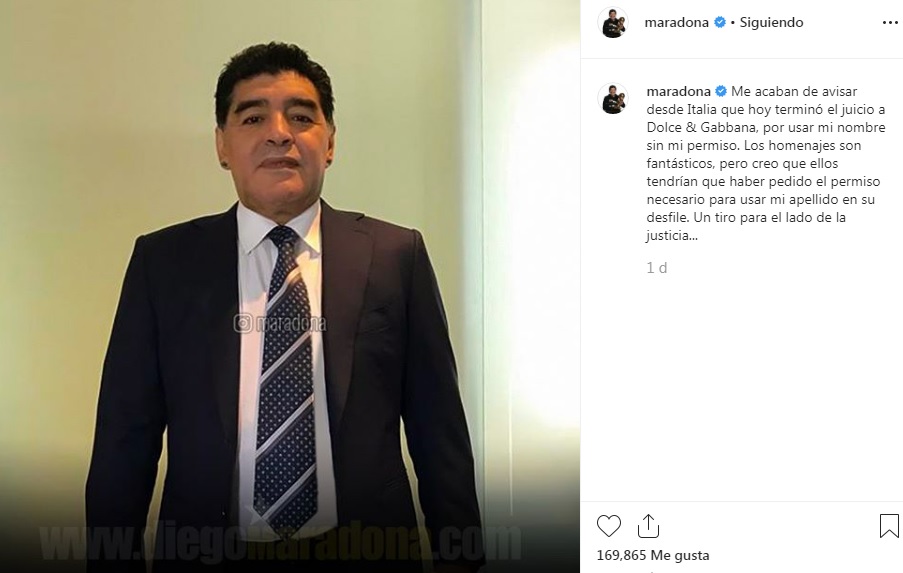903x573 pixels.
Task: Open maradona avatar beside the caption
Action: pyautogui.click(x=613, y=98)
